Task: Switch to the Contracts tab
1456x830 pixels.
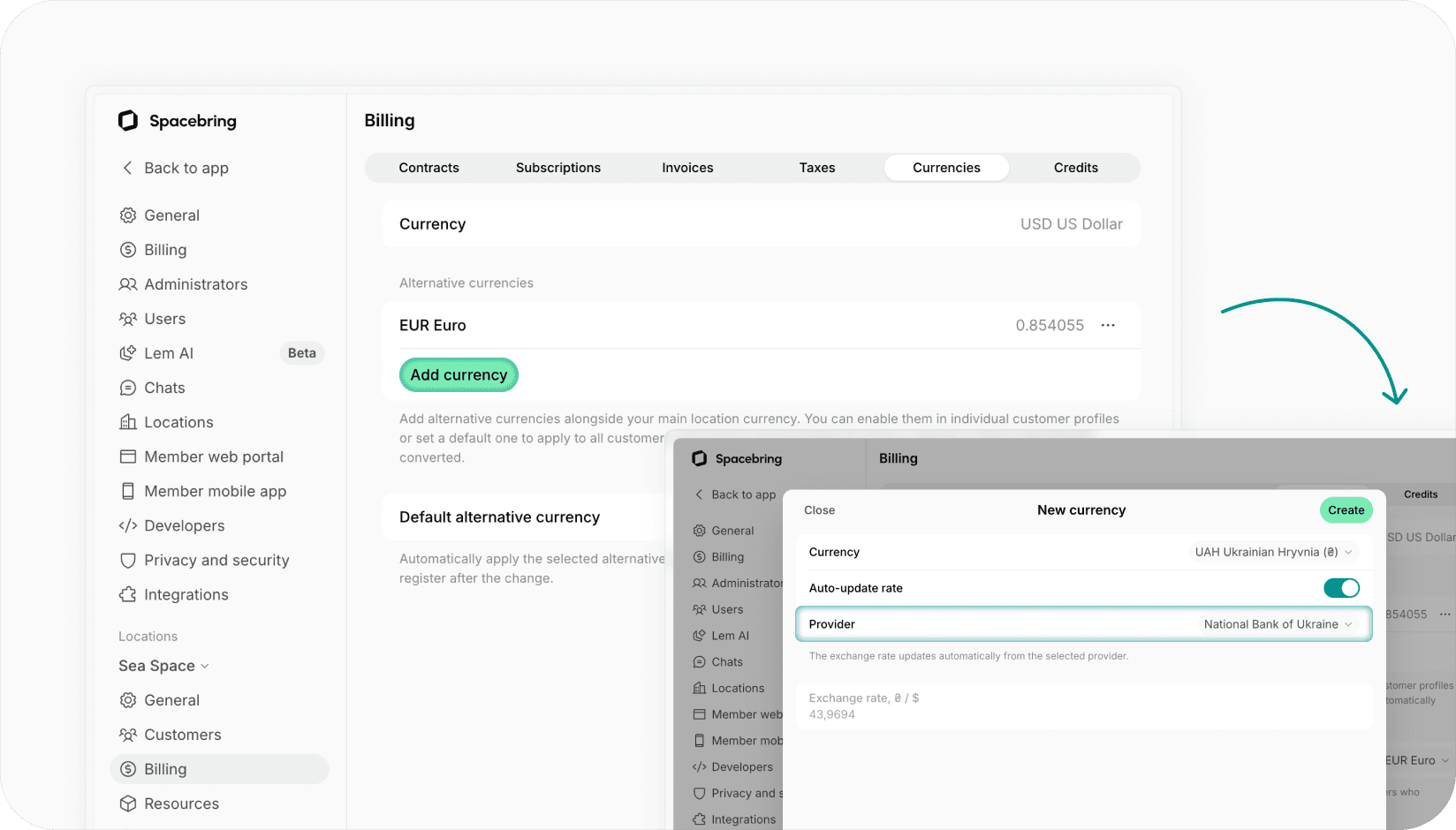Action: (x=429, y=168)
